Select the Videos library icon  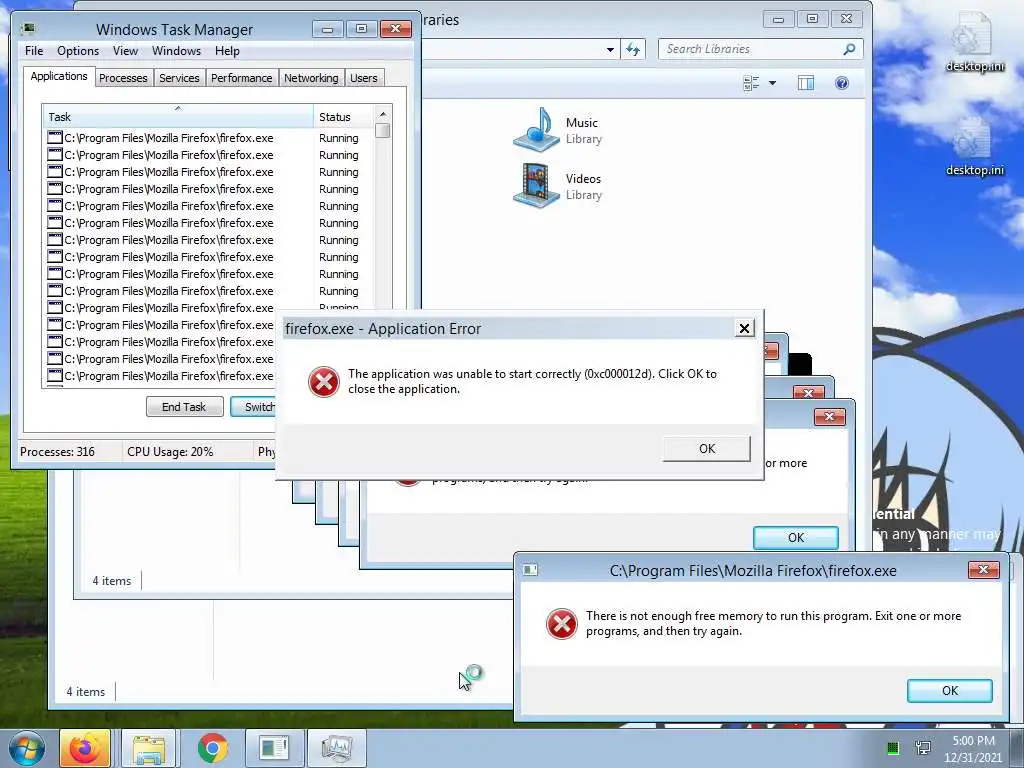pos(536,186)
